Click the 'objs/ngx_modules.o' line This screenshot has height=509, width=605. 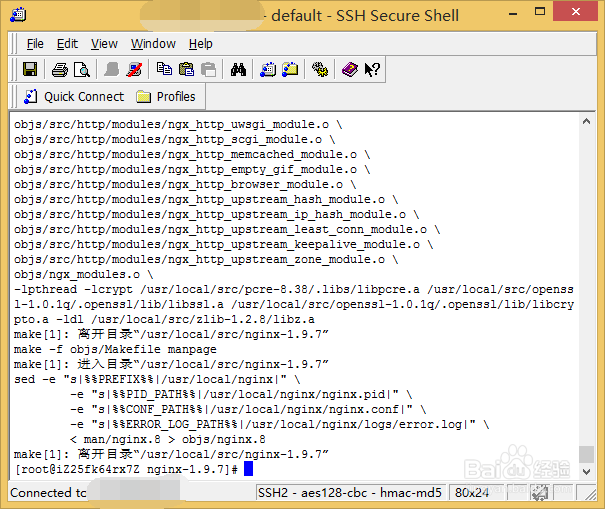click(x=84, y=274)
